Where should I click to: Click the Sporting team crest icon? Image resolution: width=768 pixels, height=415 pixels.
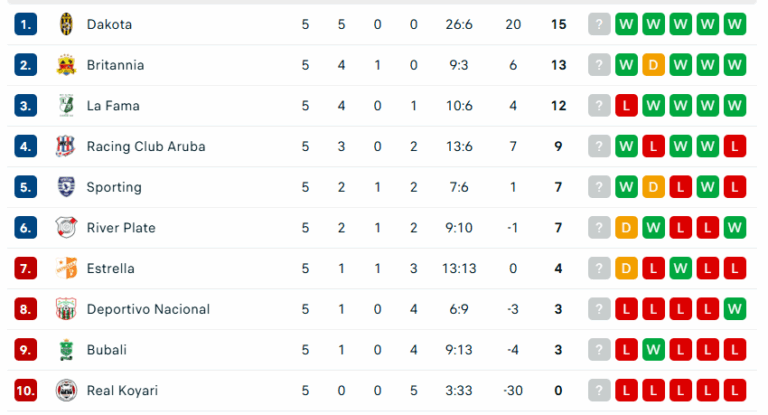[x=66, y=187]
